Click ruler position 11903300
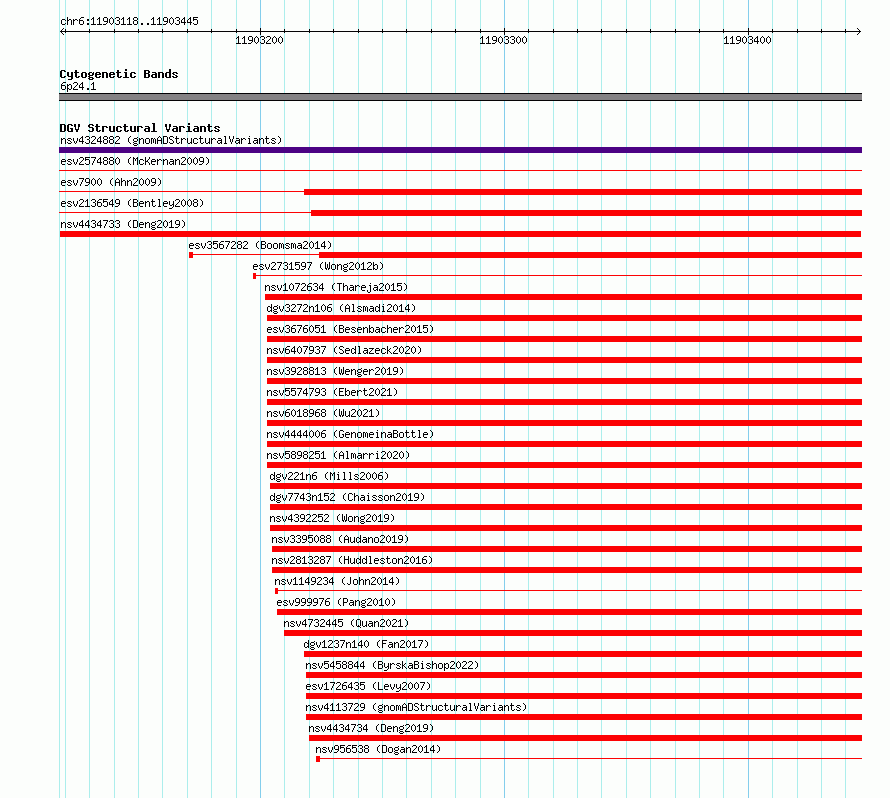 [x=503, y=40]
